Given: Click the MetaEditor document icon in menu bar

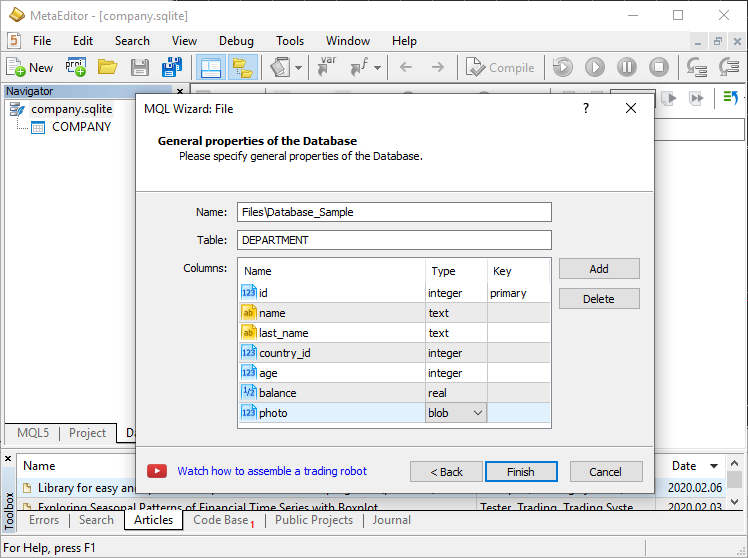Looking at the screenshot, I should 14,41.
